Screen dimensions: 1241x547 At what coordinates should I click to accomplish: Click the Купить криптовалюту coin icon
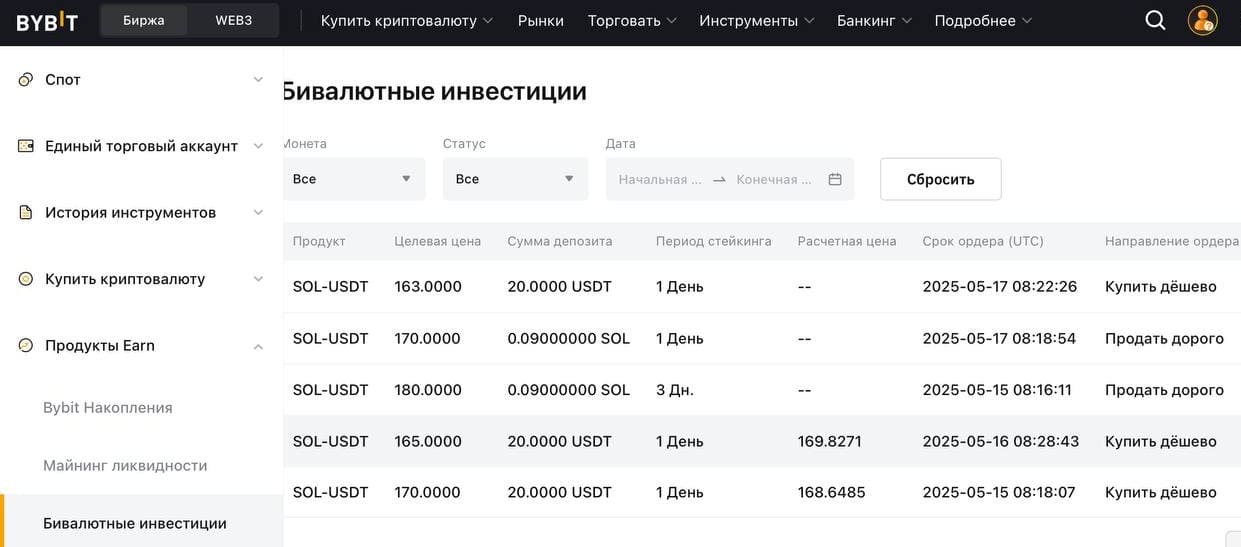tap(26, 279)
